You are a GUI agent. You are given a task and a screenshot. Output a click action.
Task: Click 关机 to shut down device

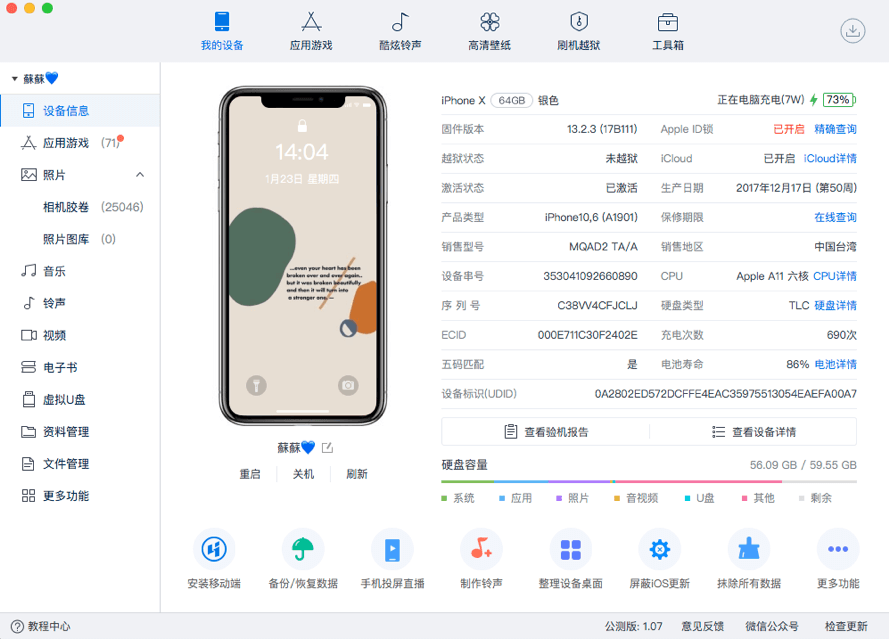tap(303, 474)
